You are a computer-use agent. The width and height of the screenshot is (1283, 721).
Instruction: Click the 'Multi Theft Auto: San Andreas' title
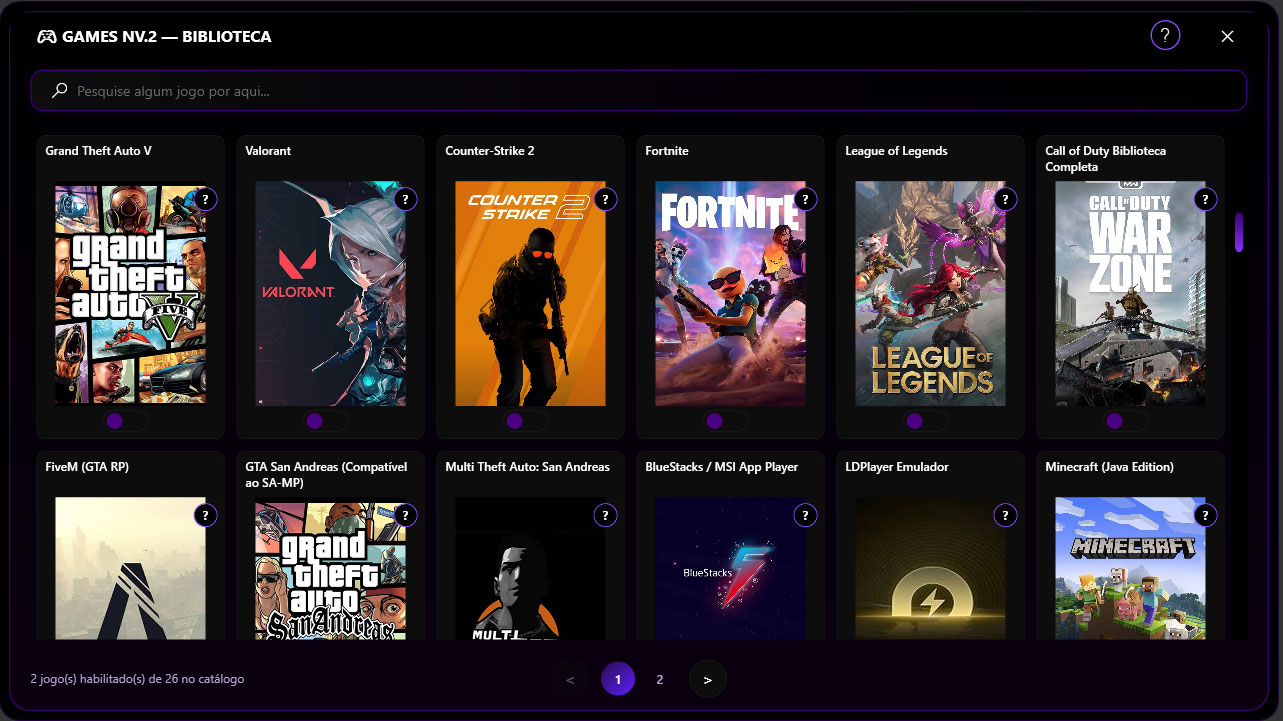527,467
